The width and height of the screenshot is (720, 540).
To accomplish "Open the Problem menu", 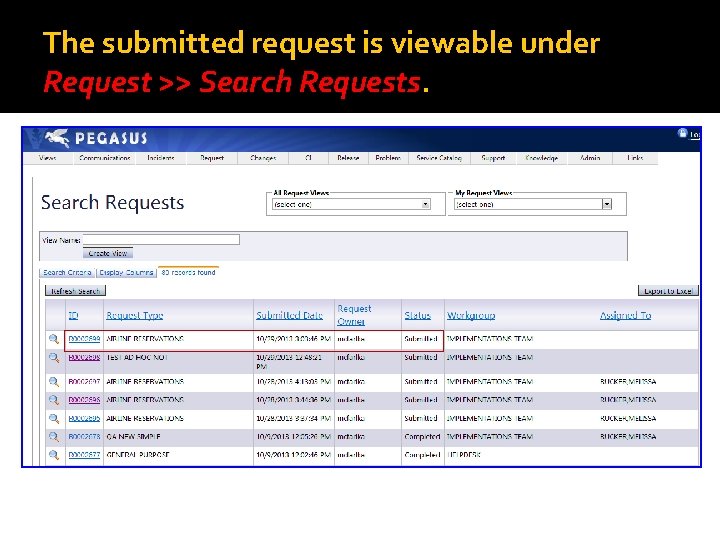I will point(388,158).
